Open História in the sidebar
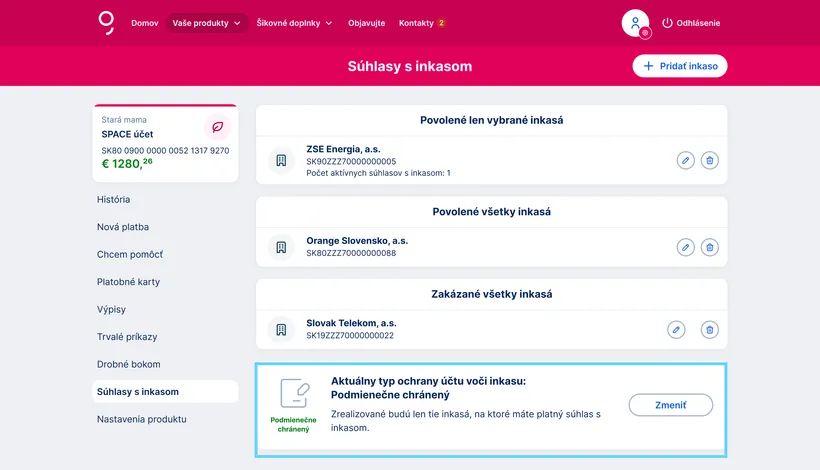The width and height of the screenshot is (820, 470). click(x=114, y=200)
